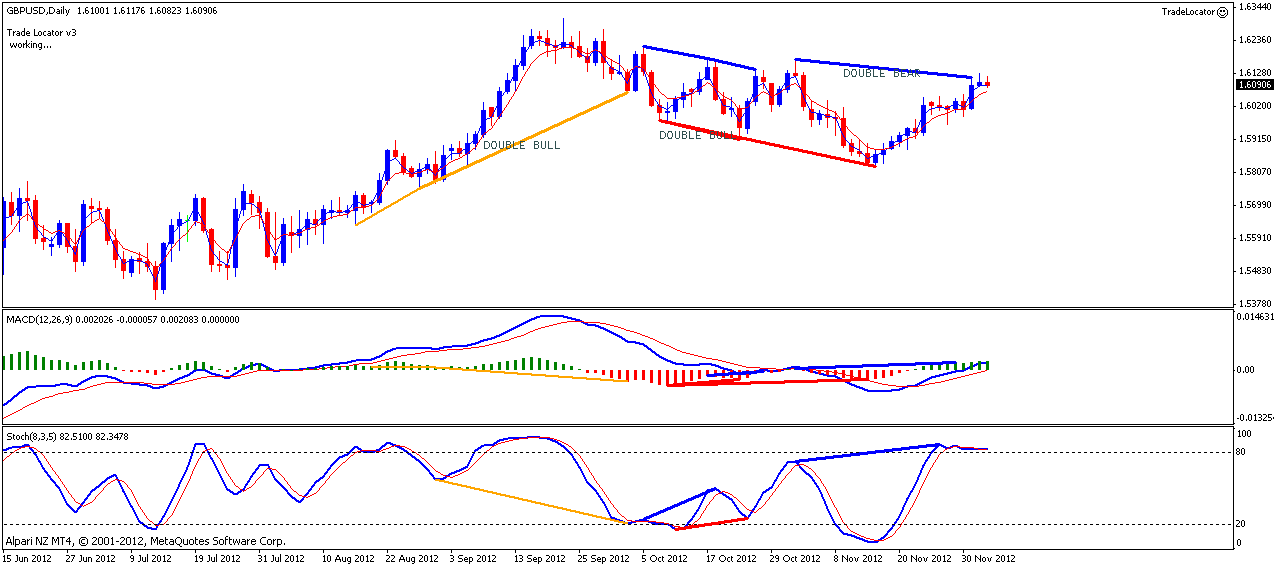Click the '10 Aug 2012' date label
Viewport: 1274px width, 566px height.
347,558
